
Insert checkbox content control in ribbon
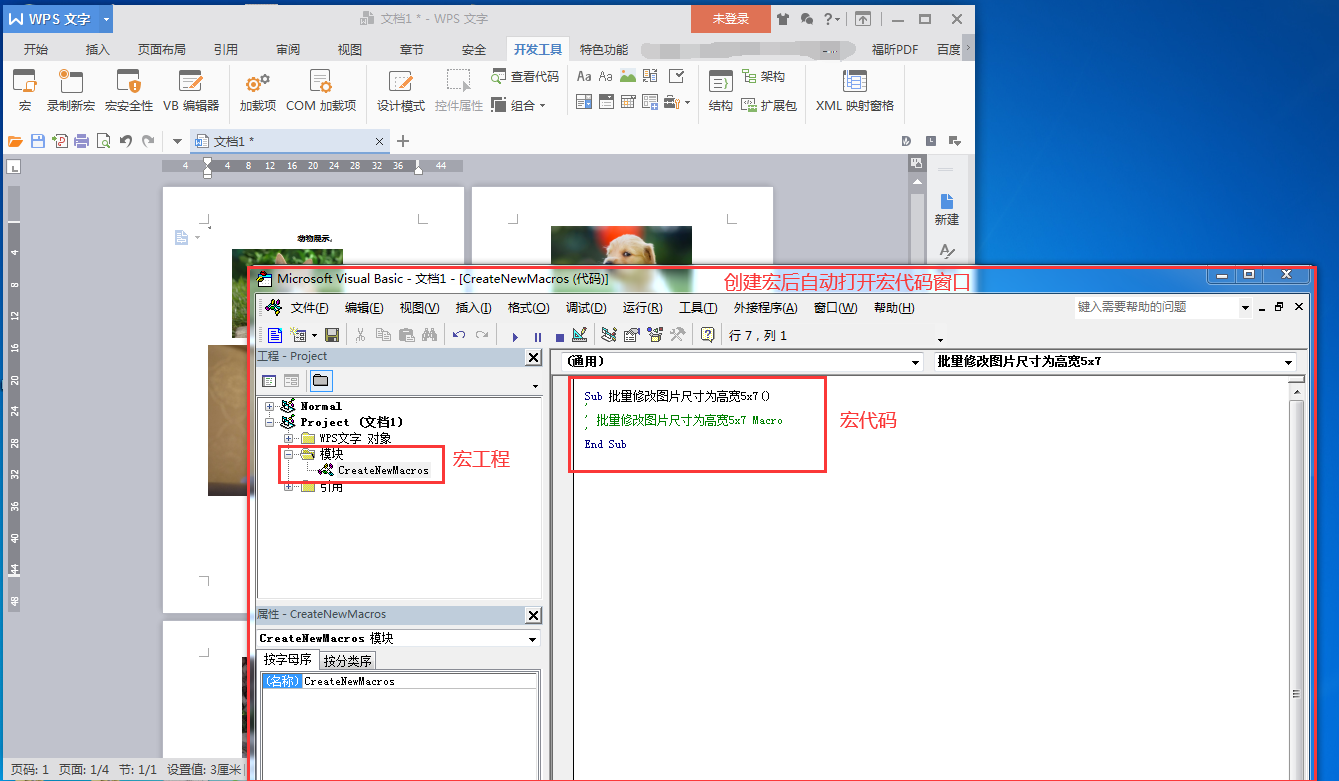[x=676, y=76]
